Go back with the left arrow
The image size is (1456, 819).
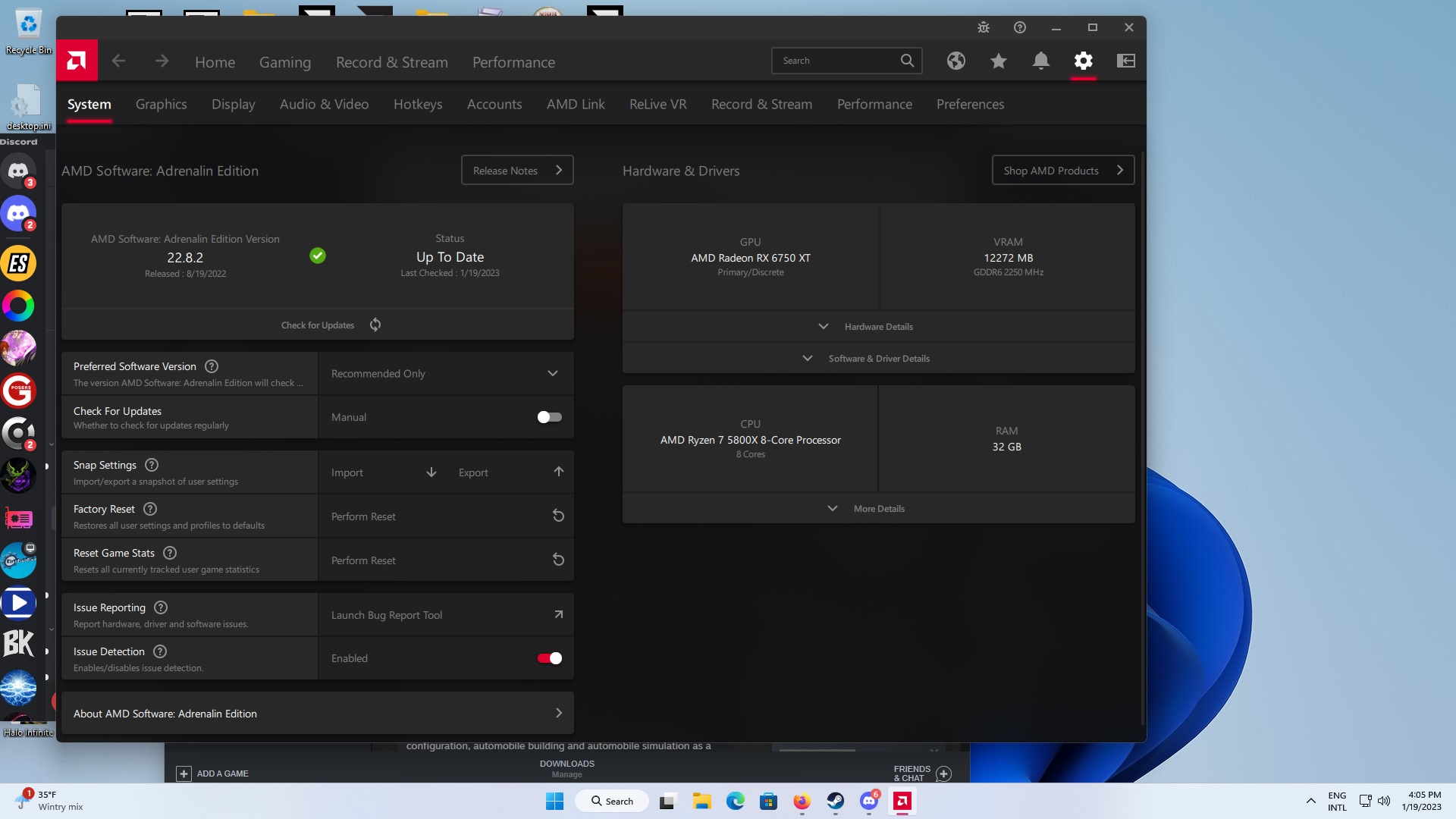[118, 61]
